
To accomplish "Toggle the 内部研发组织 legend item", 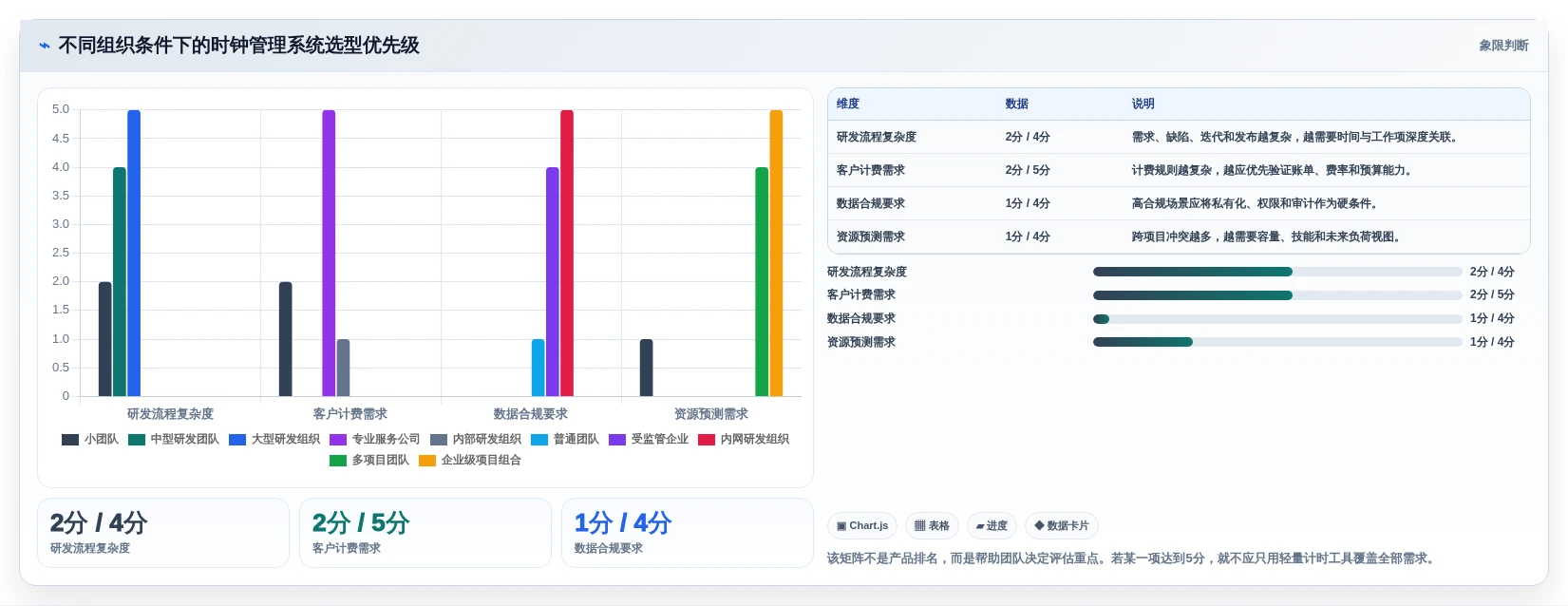I will (x=476, y=439).
